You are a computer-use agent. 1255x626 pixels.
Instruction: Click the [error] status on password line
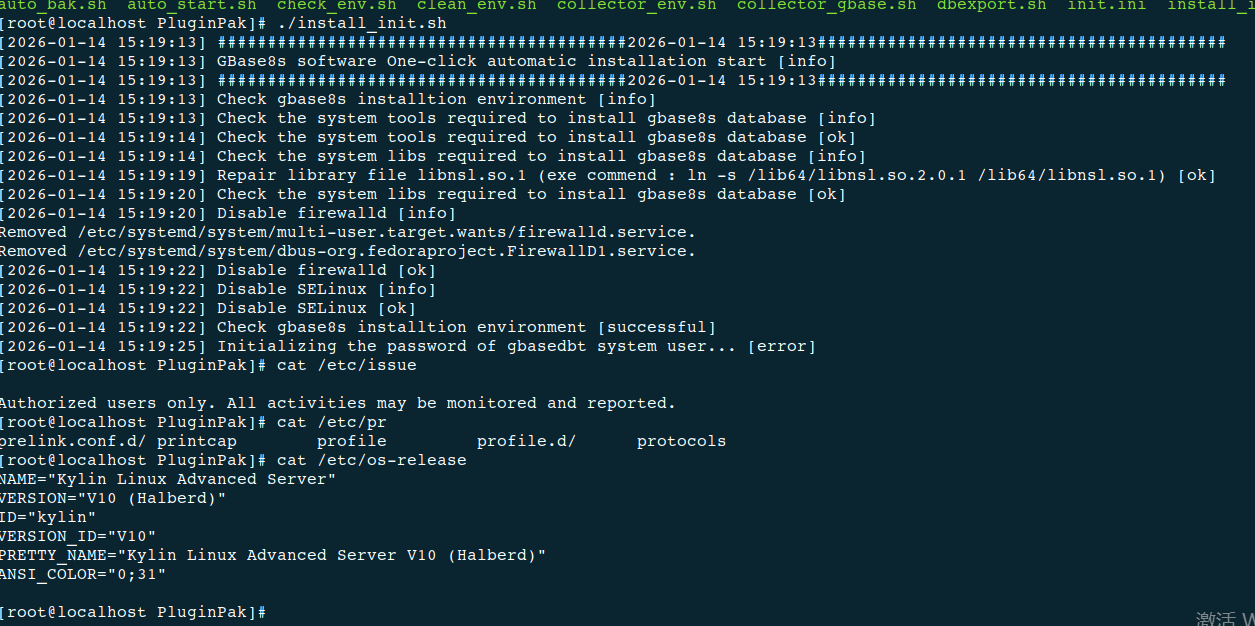(x=781, y=346)
